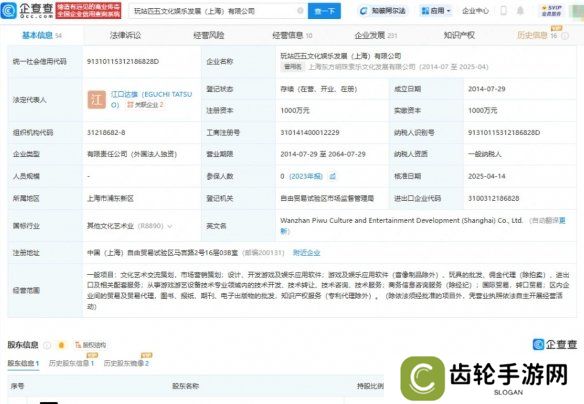Click the 持股比例 column header
This screenshot has width=584, height=404.
tap(370, 386)
